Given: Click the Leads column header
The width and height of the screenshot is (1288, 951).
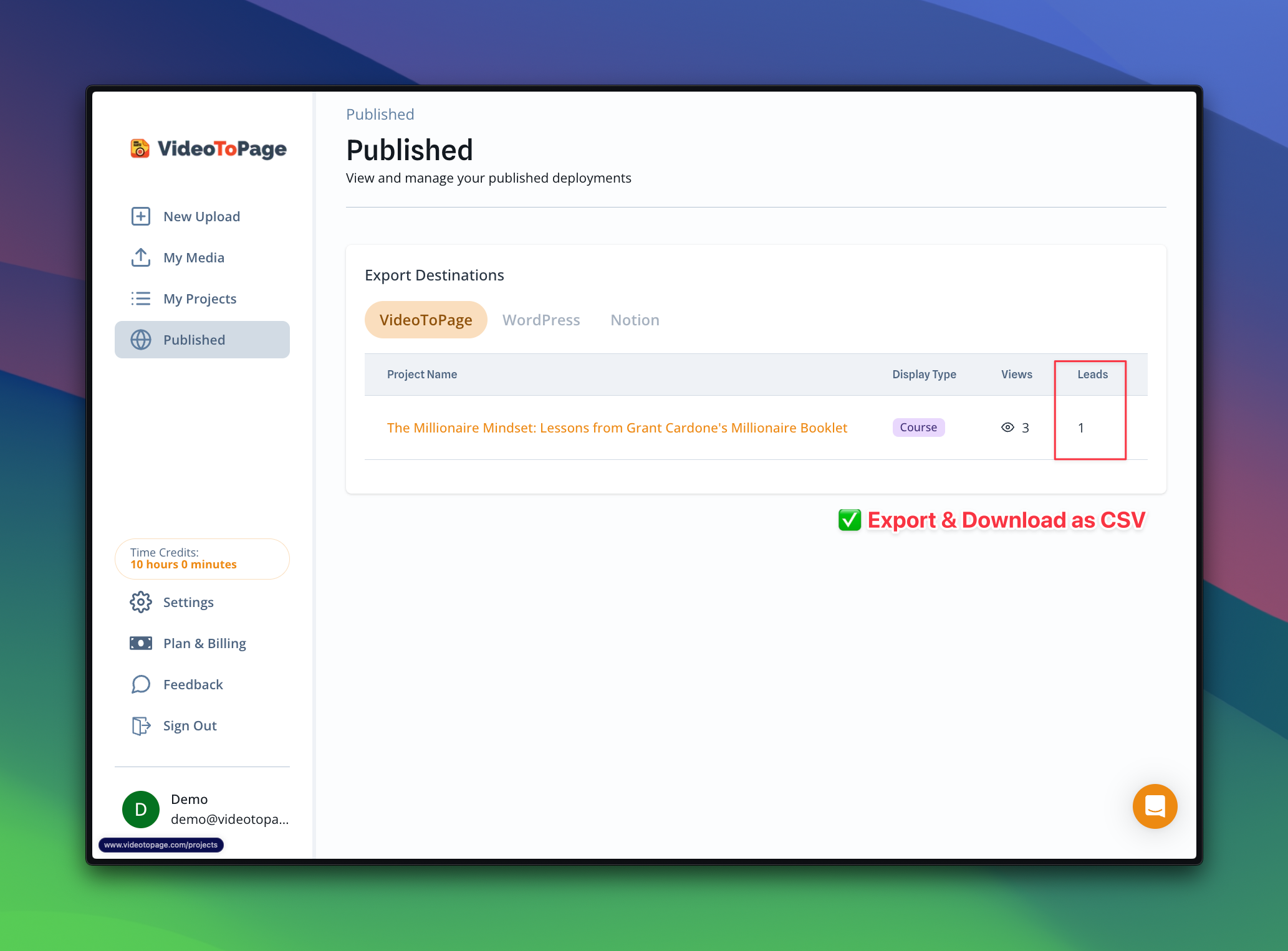Looking at the screenshot, I should pos(1093,375).
